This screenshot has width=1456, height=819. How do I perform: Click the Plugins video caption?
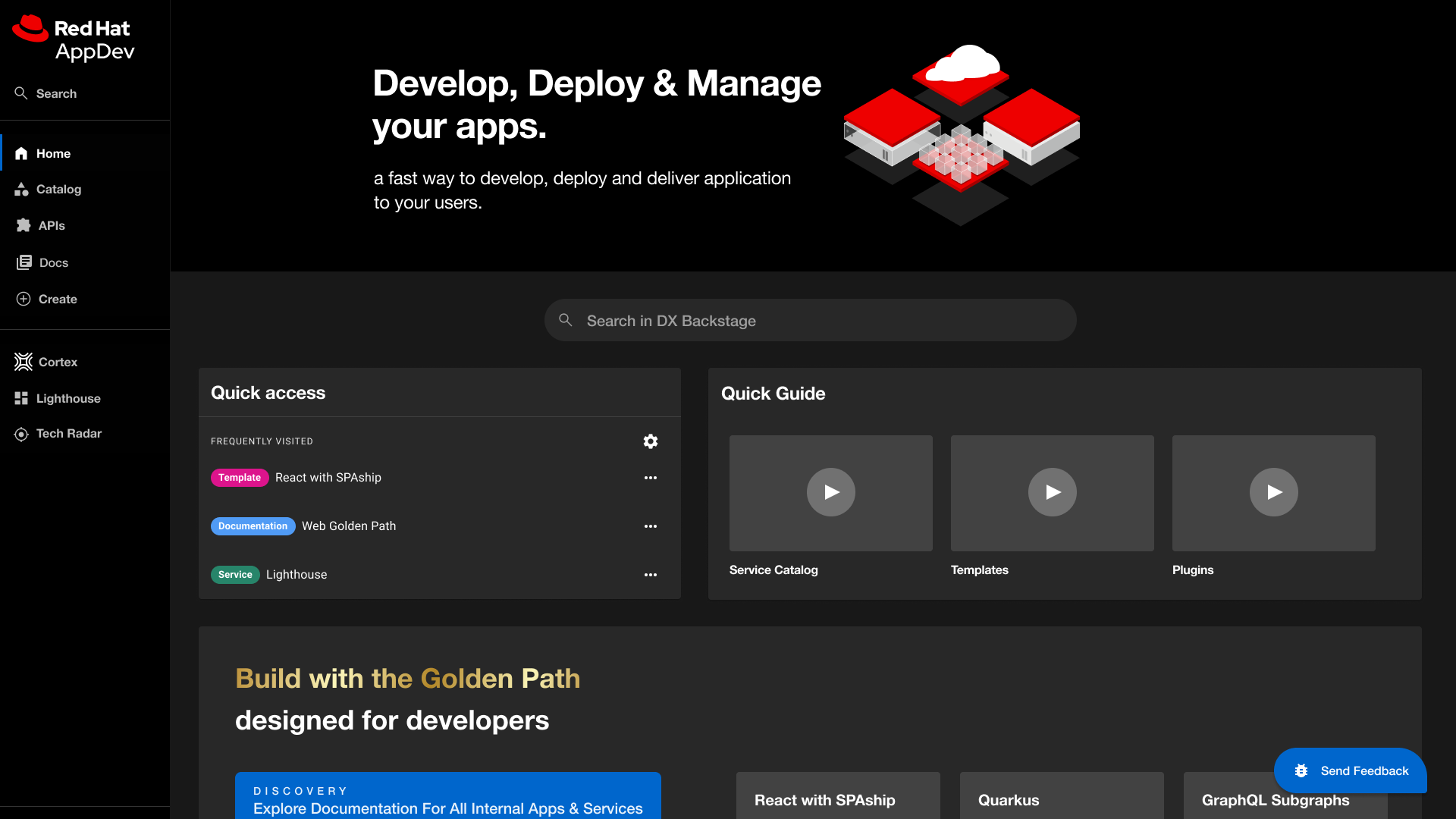pos(1193,570)
